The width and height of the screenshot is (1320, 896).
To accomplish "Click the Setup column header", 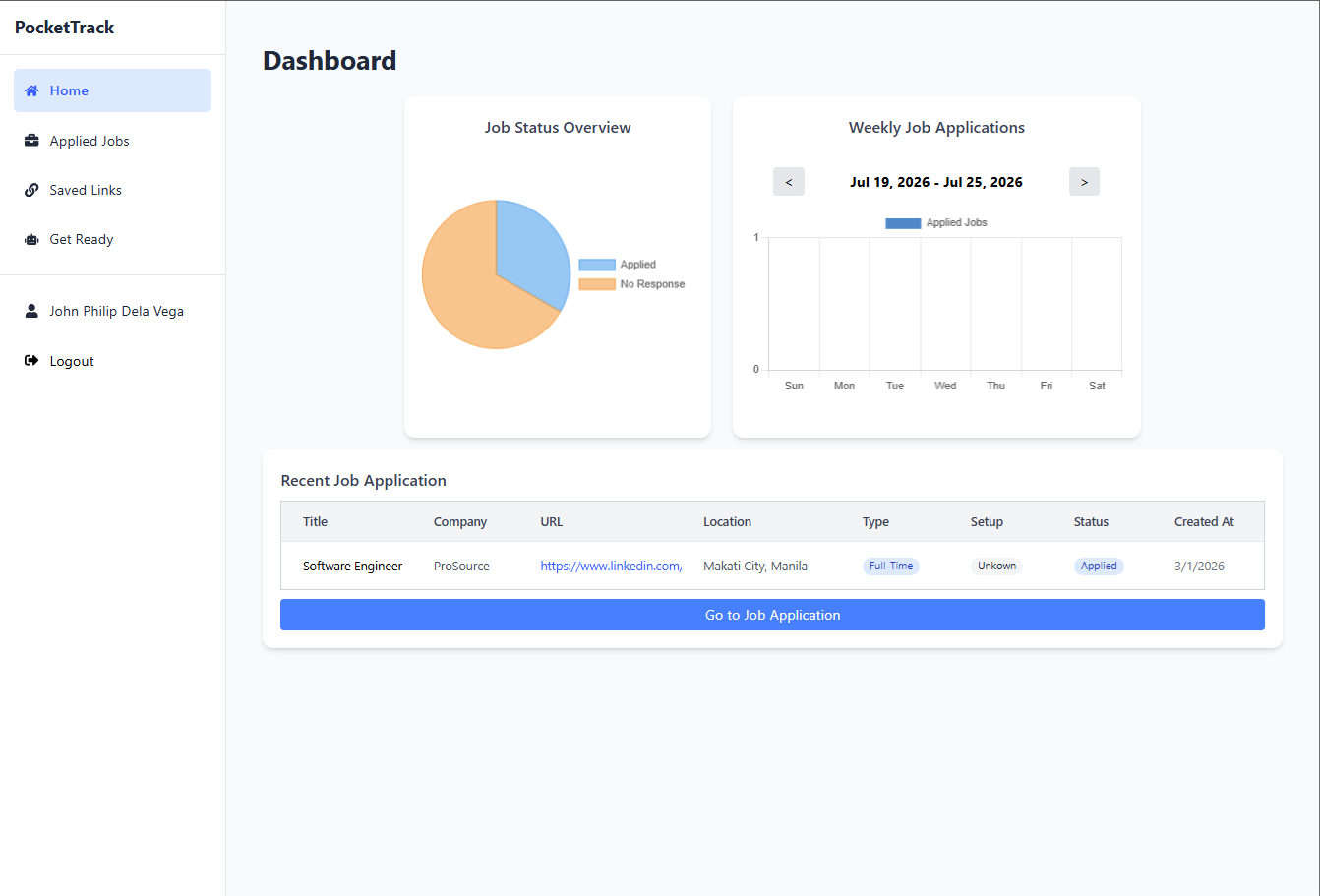I will click(987, 522).
